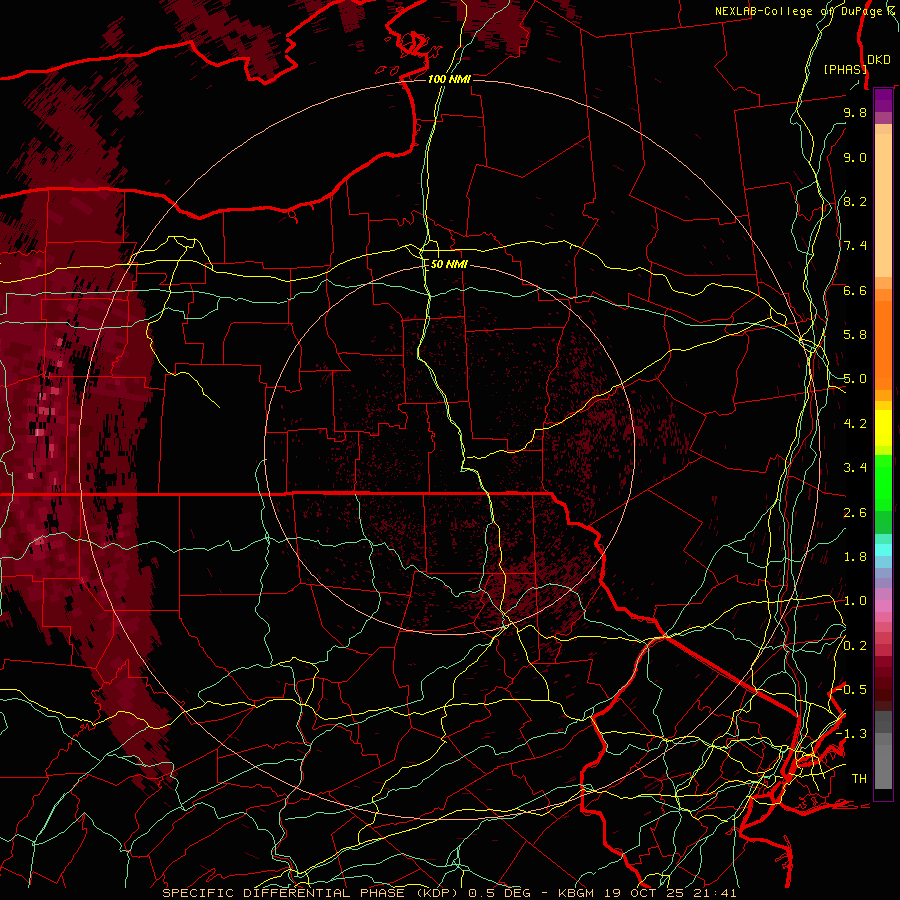Viewport: 900px width, 900px height.
Task: Click the Specific Differential Phase (KDP) caption
Action: [311, 893]
